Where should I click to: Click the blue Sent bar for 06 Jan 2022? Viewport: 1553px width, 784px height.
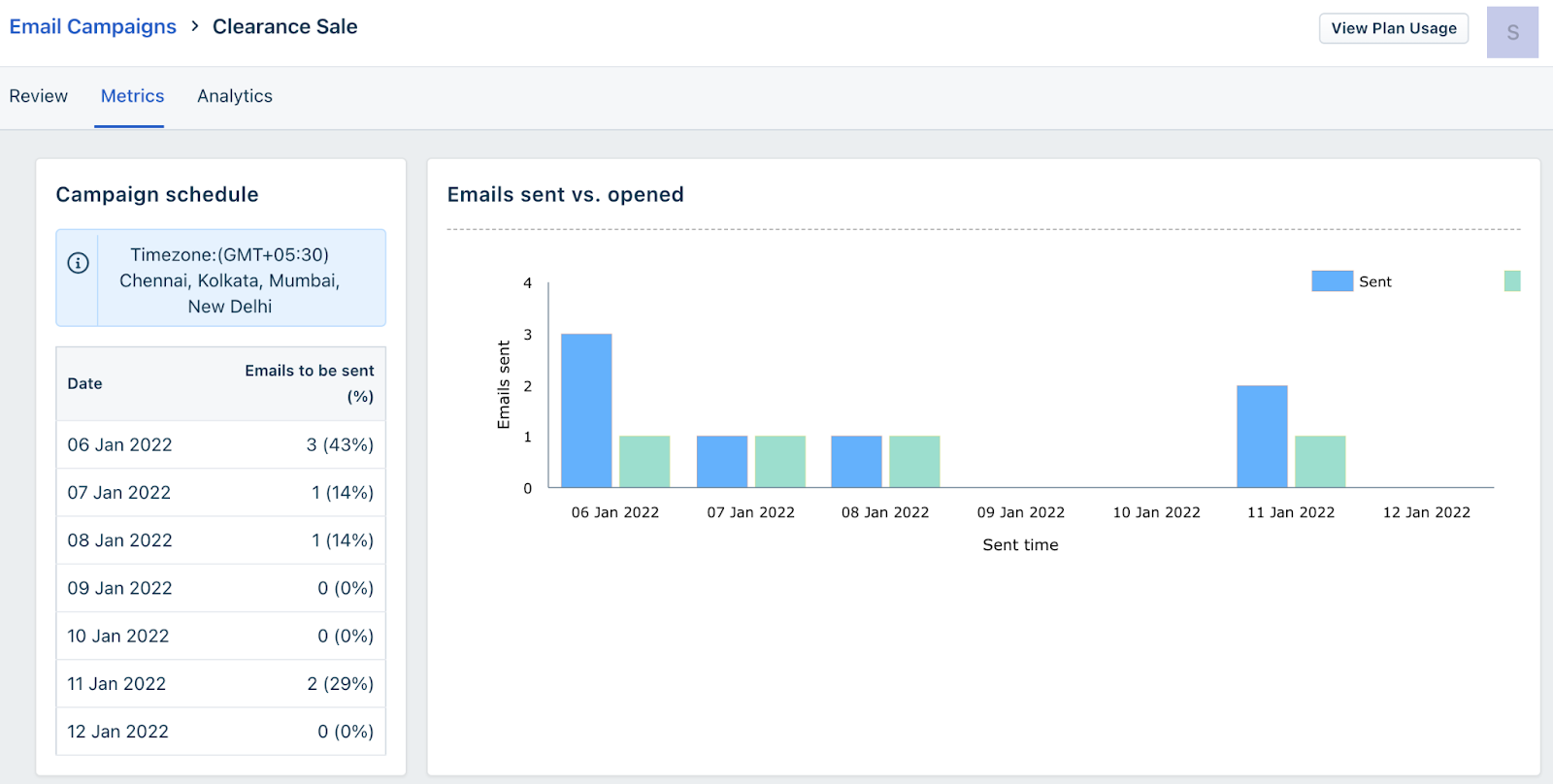[586, 410]
